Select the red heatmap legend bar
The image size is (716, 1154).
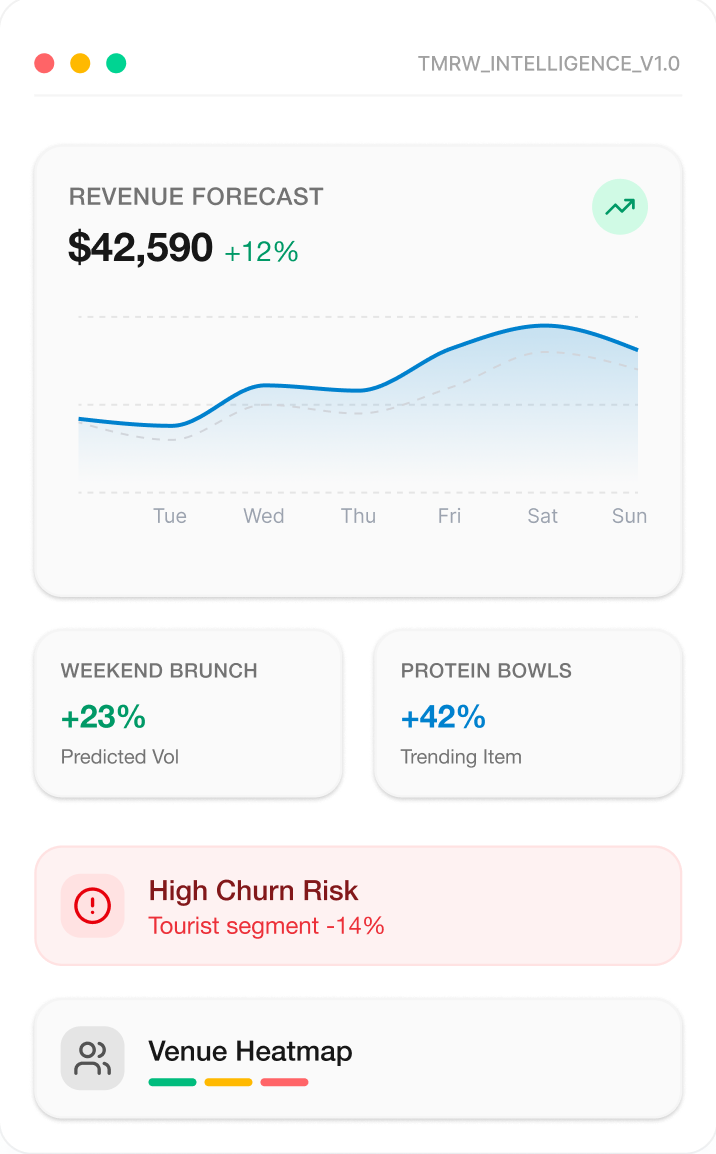[x=284, y=1082]
